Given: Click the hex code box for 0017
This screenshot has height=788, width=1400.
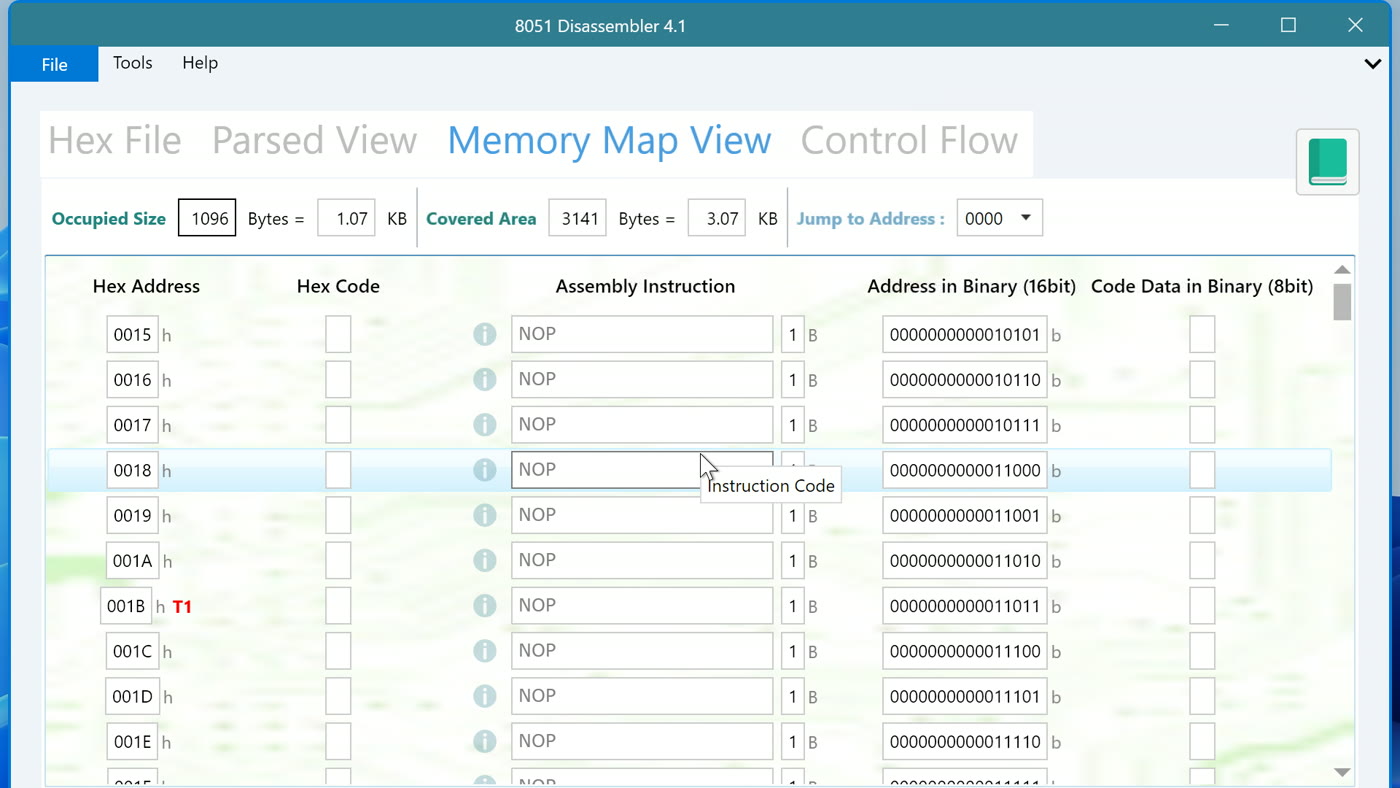Looking at the screenshot, I should (338, 425).
